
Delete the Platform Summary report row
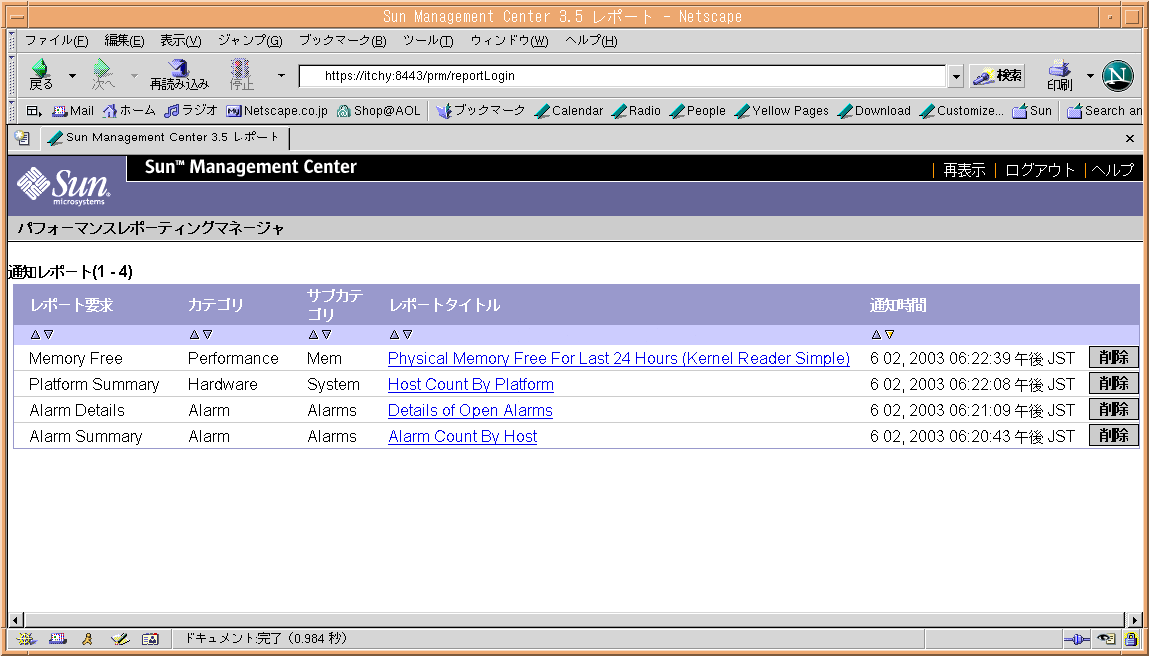tap(1113, 383)
